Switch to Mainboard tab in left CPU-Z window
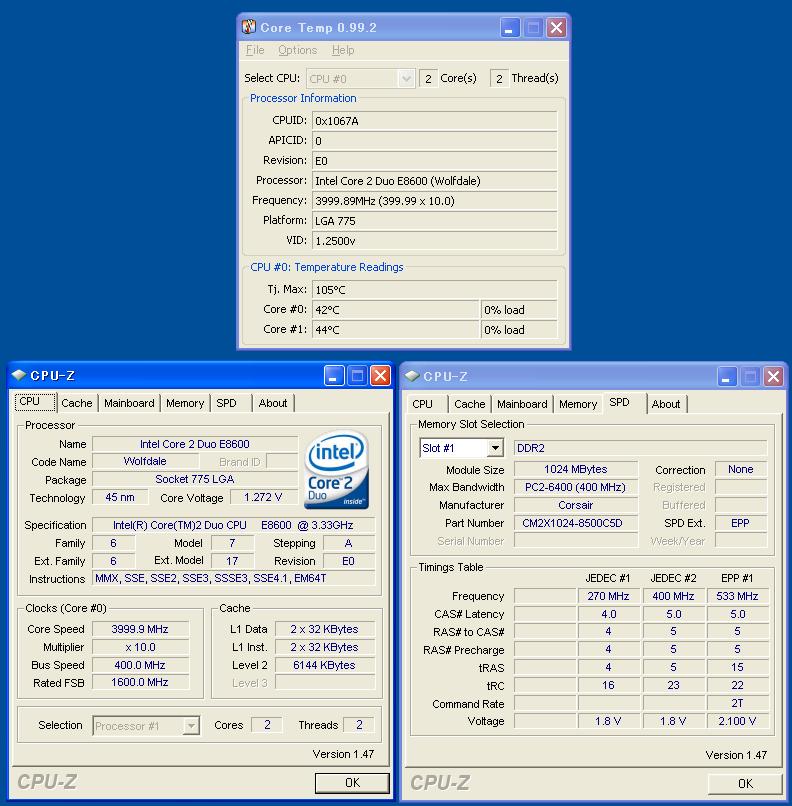Viewport: 792px width, 806px height. (129, 403)
